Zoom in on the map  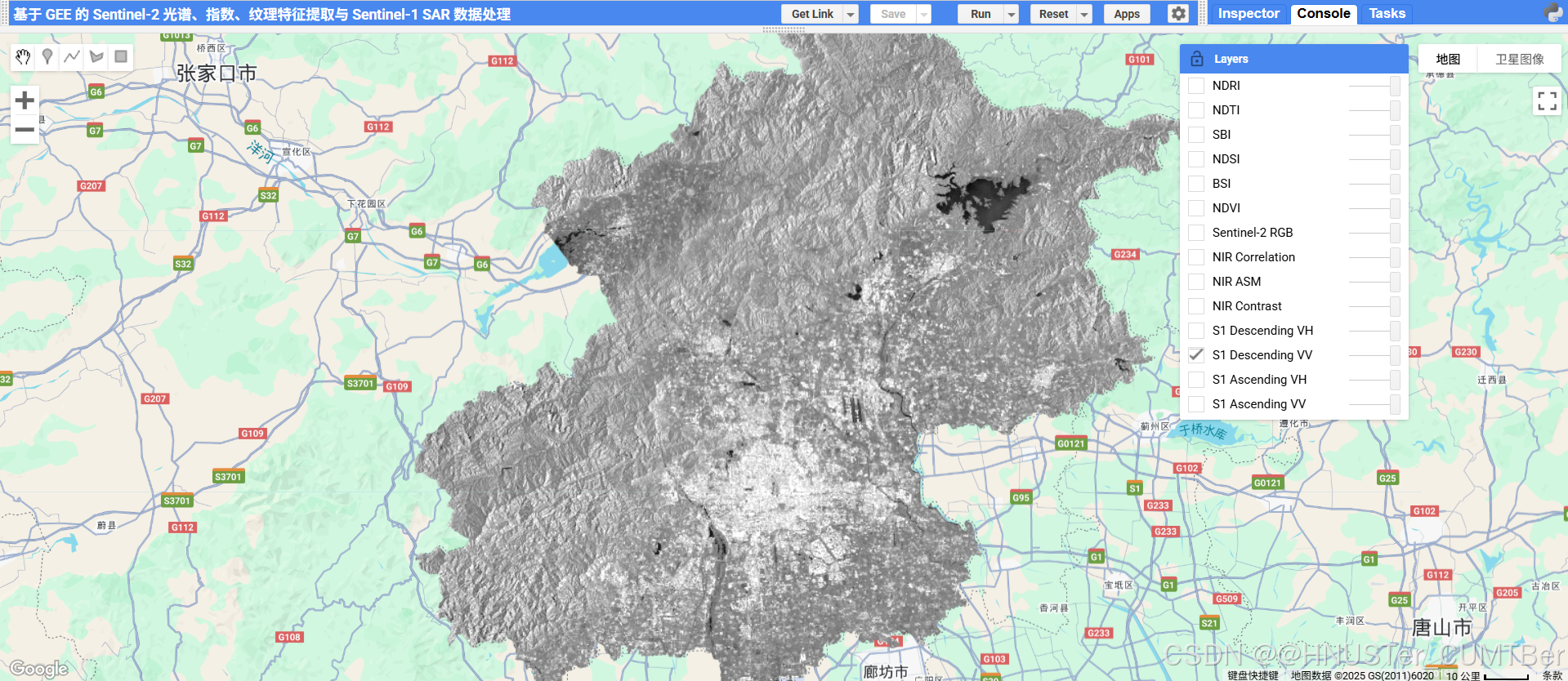25,100
